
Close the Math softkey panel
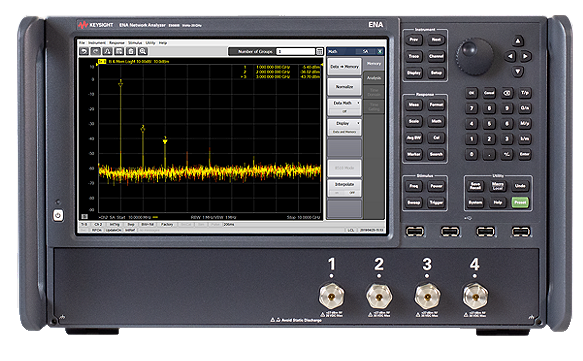pyautogui.click(x=380, y=51)
